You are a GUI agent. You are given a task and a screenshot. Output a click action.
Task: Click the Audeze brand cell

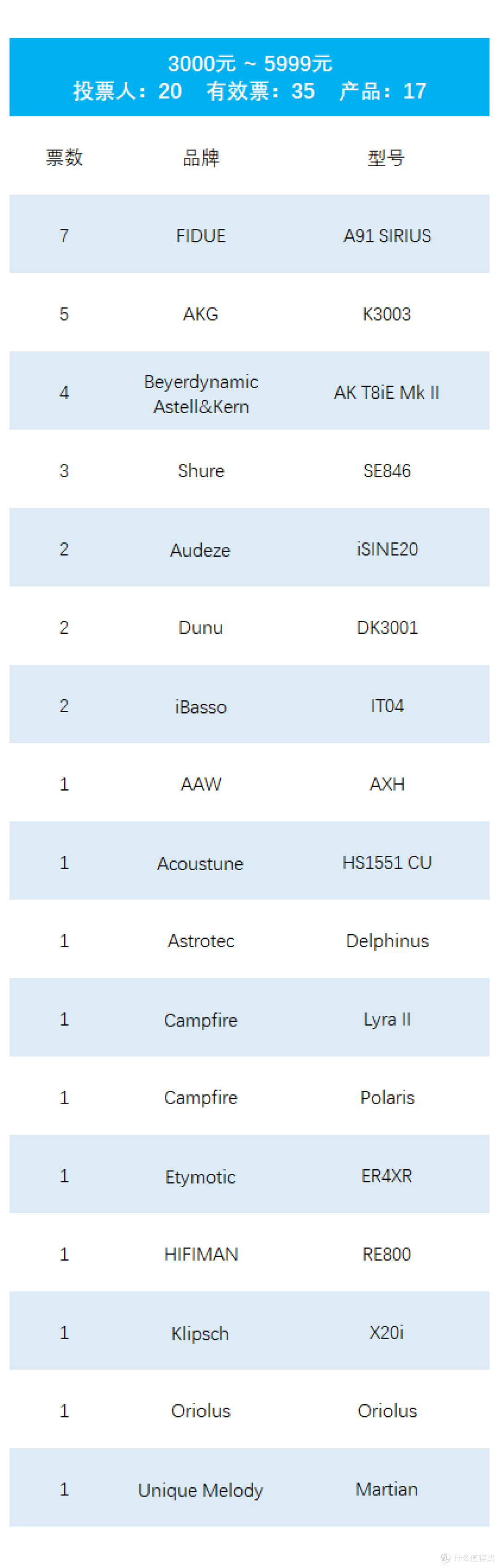201,550
